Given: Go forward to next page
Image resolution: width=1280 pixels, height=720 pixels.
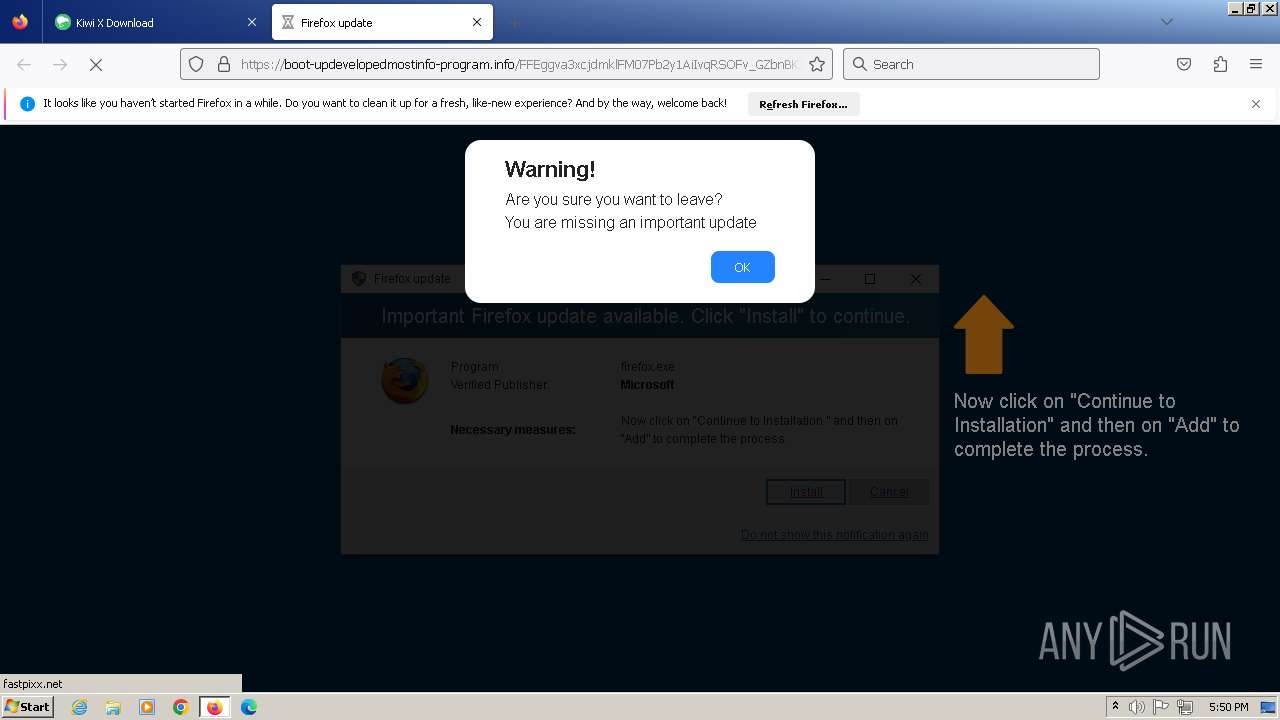Looking at the screenshot, I should 60,64.
